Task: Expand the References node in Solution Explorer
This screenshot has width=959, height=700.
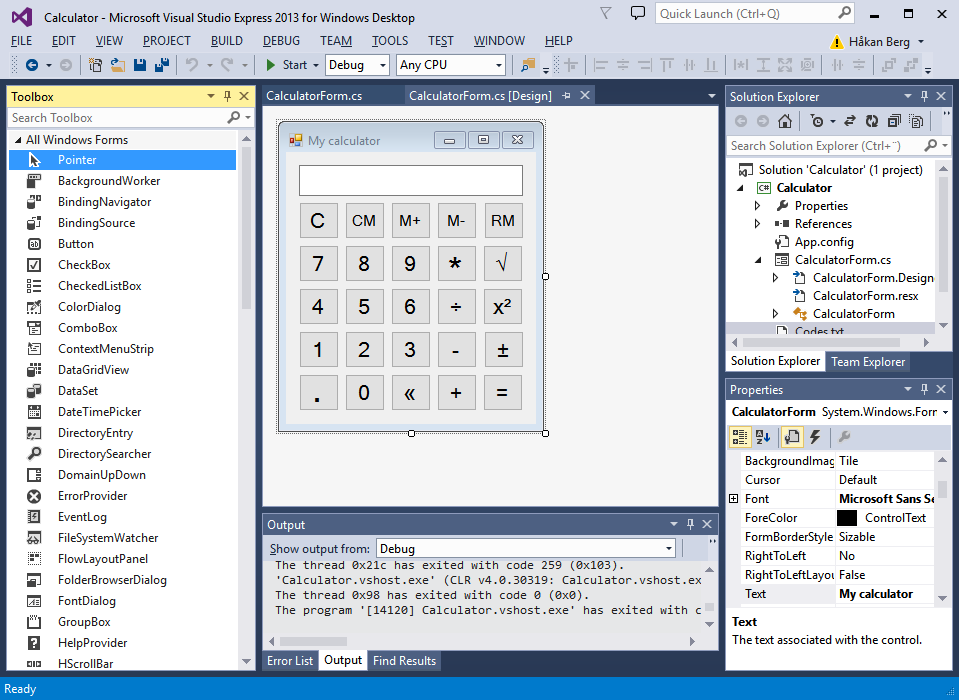Action: 757,224
